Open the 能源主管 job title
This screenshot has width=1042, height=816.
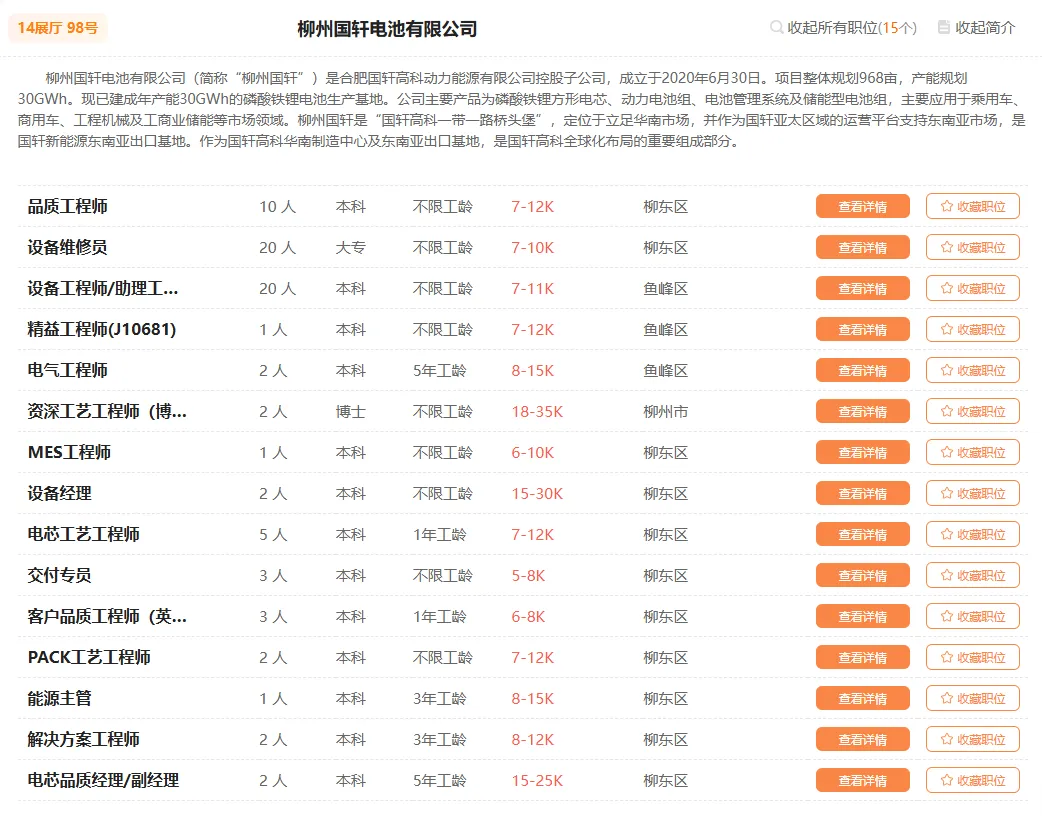coord(59,698)
